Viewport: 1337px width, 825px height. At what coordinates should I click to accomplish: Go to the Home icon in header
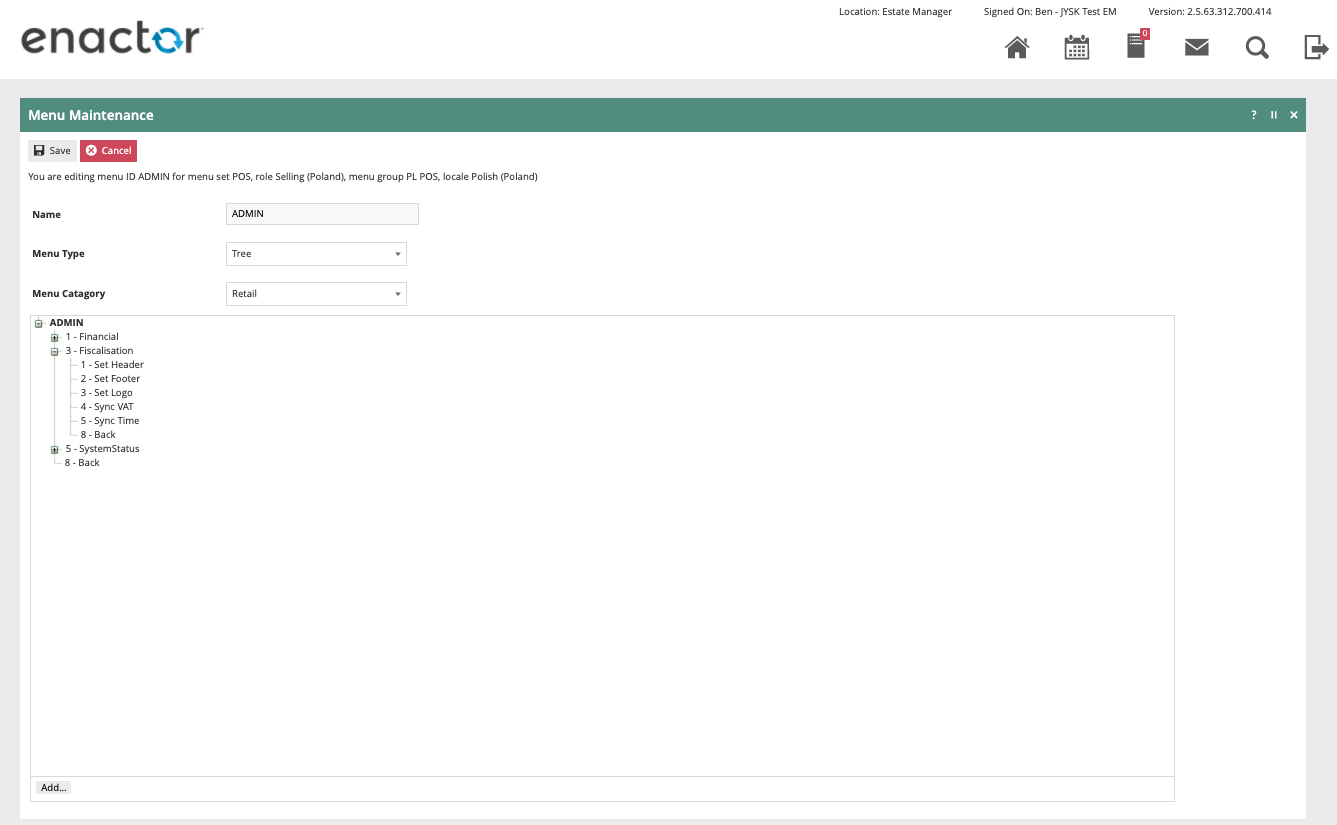pos(1017,47)
